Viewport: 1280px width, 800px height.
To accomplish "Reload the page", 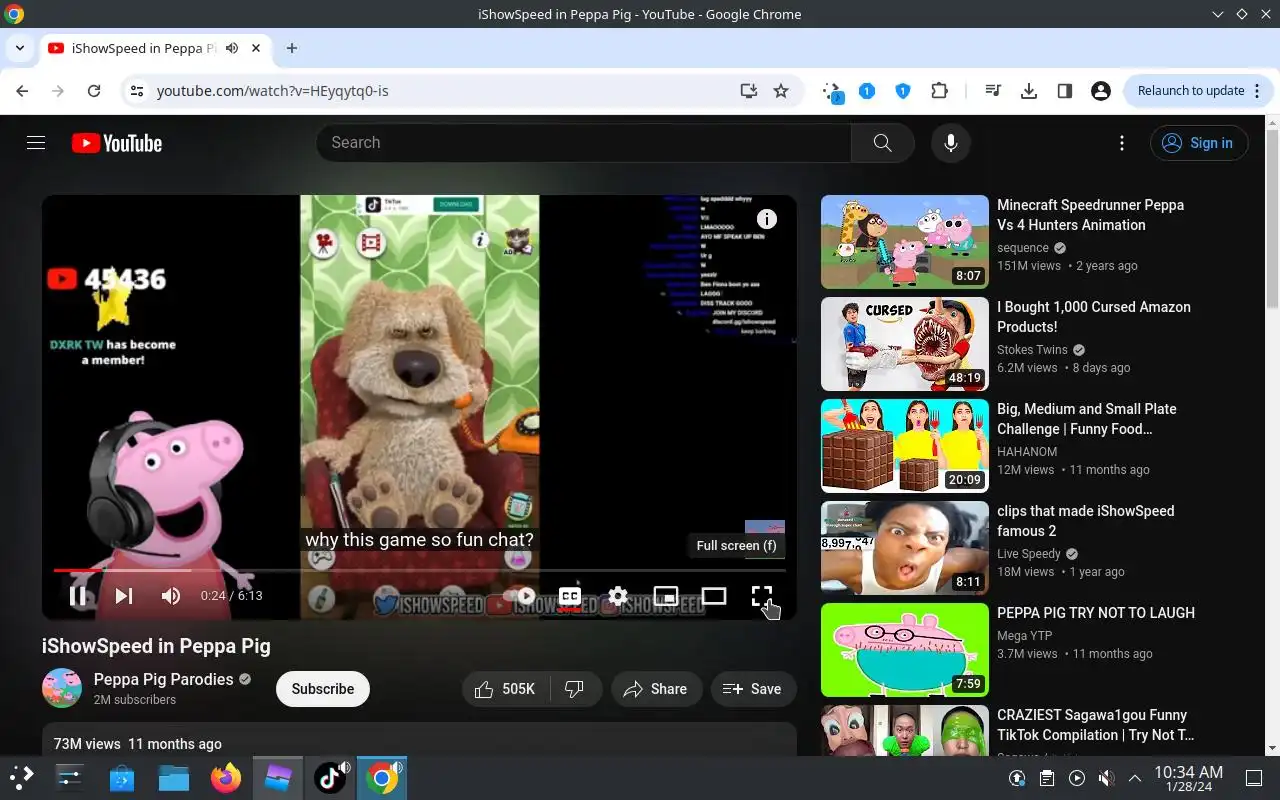I will click(x=94, y=91).
